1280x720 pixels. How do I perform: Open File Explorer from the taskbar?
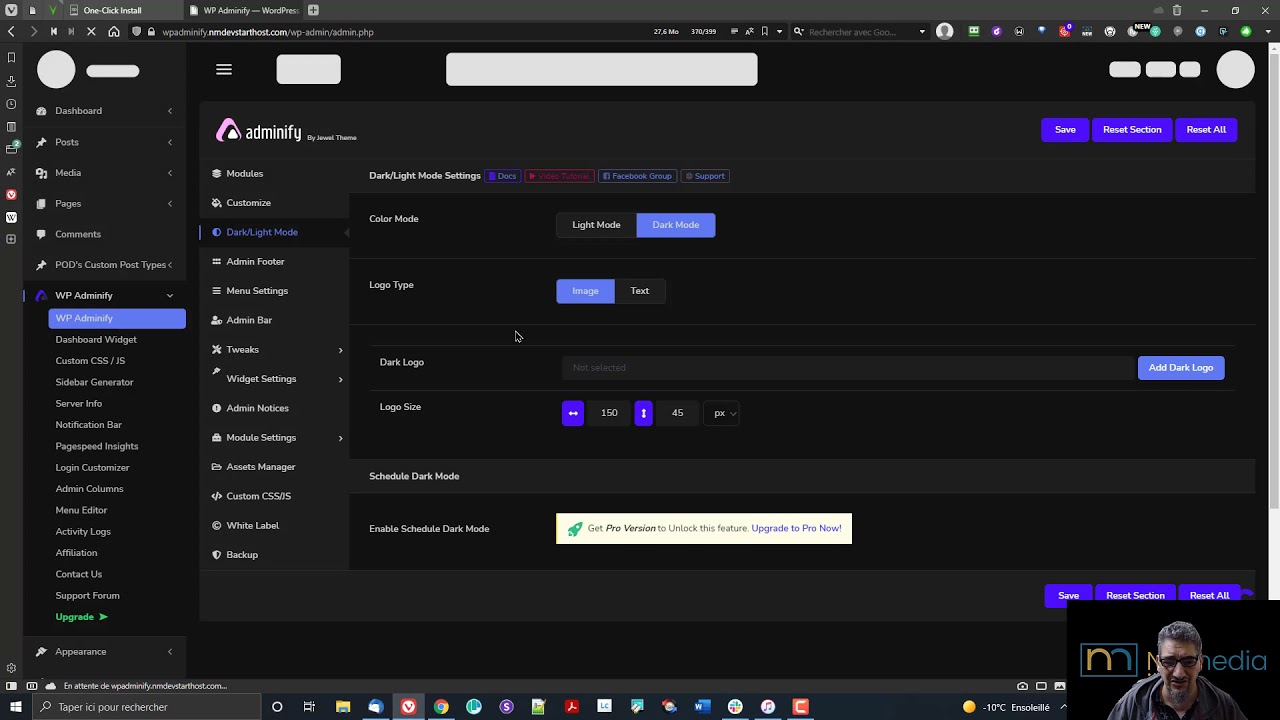tap(343, 707)
